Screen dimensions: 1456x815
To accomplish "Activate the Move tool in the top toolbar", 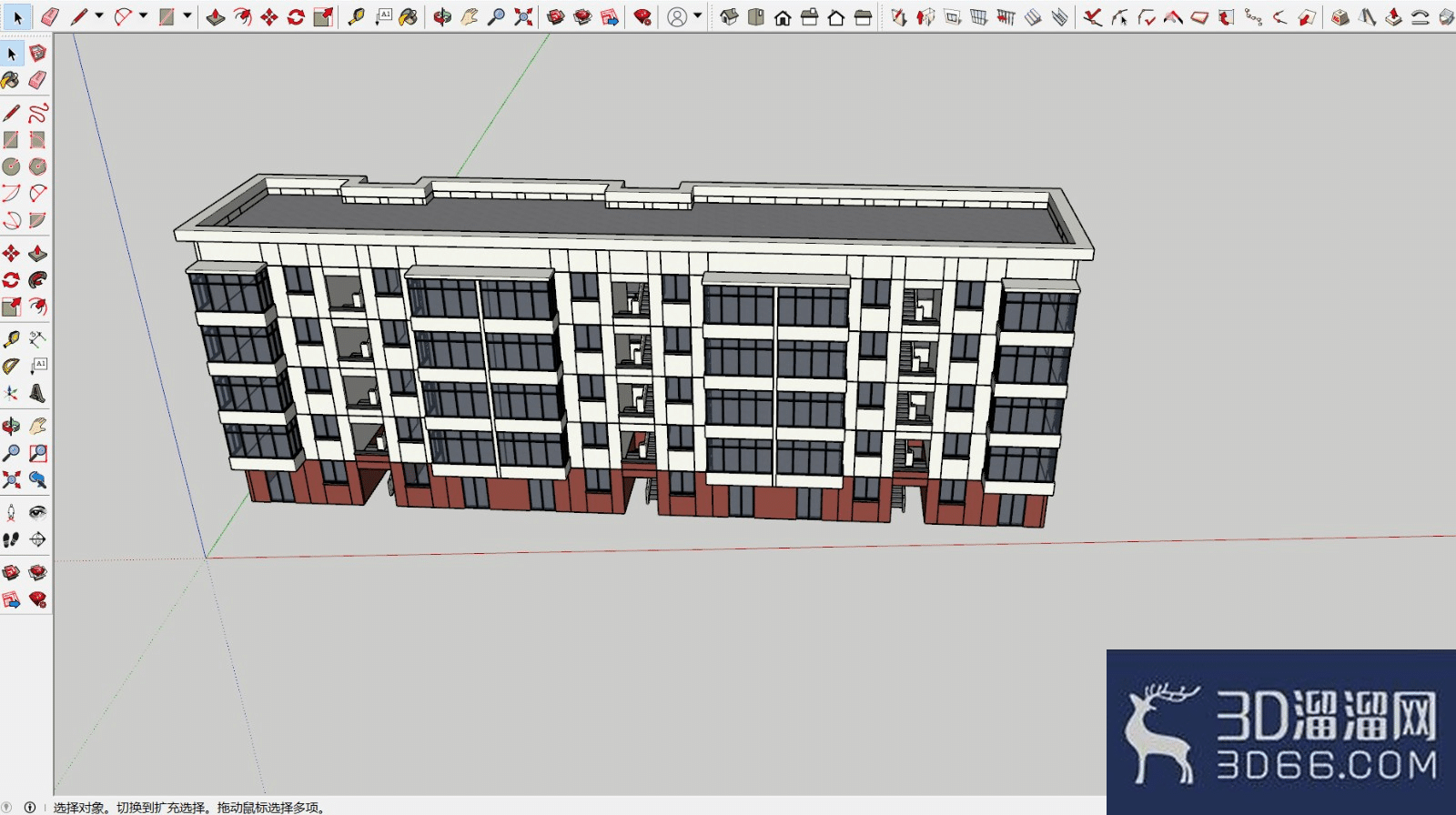I will [x=269, y=16].
